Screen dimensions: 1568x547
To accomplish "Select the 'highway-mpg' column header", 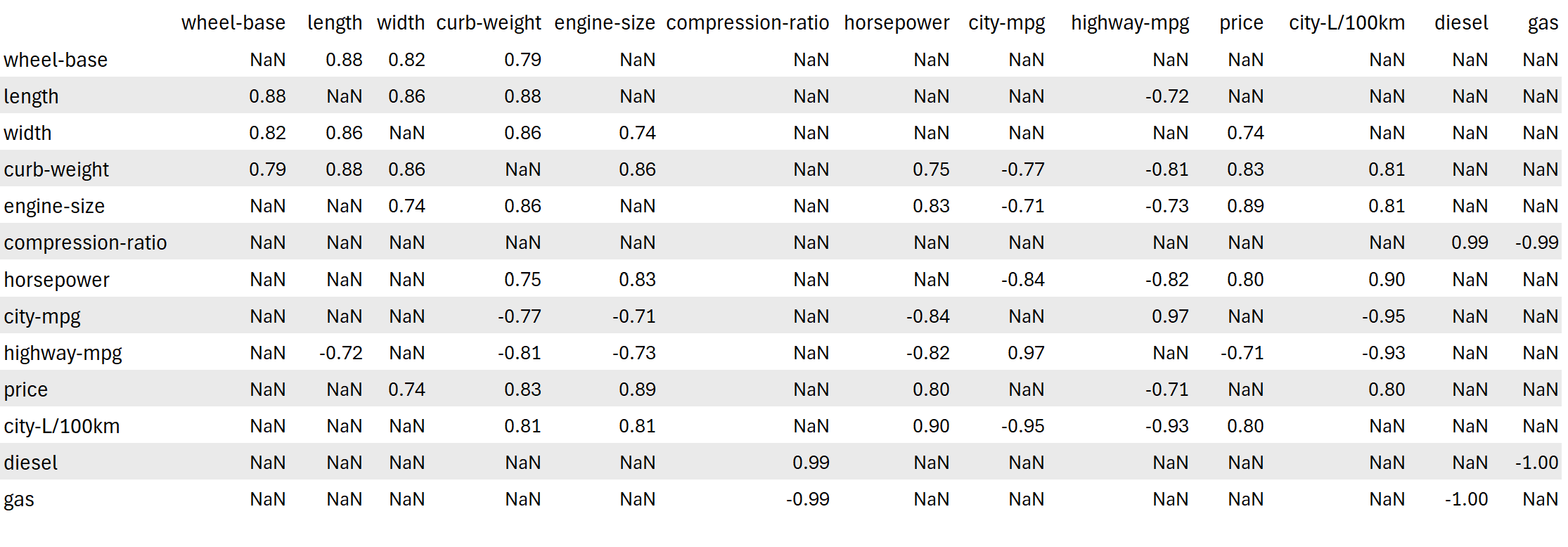I will [1130, 23].
